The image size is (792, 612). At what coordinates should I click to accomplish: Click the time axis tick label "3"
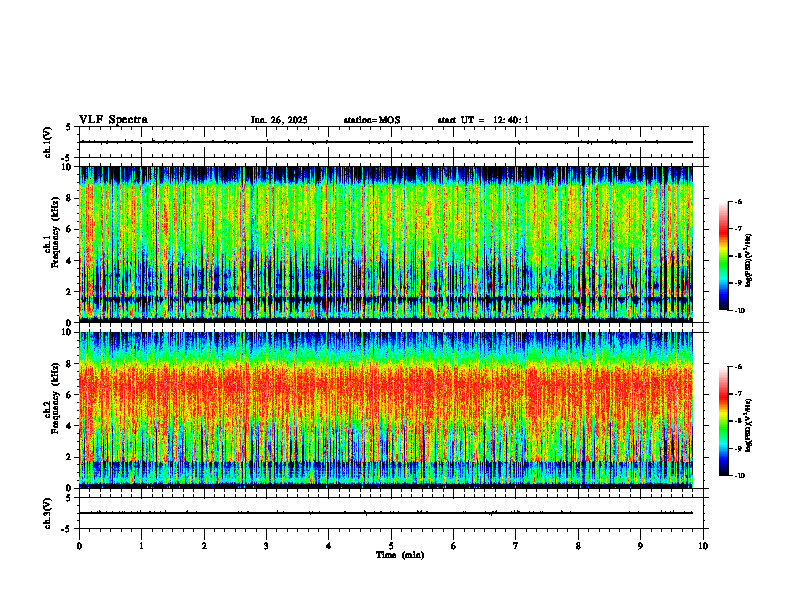[x=266, y=546]
